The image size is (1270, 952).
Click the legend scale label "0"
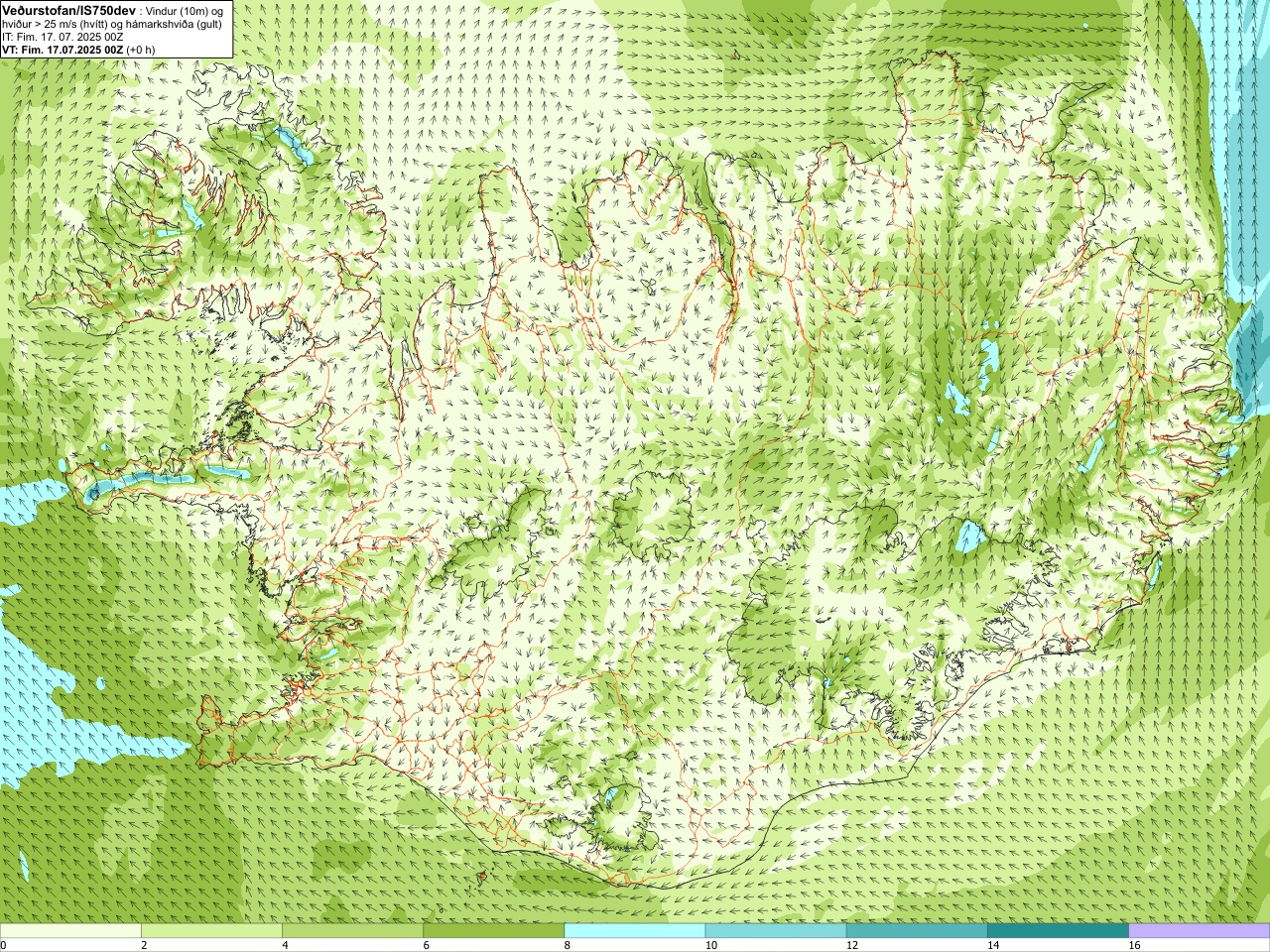[x=4, y=945]
